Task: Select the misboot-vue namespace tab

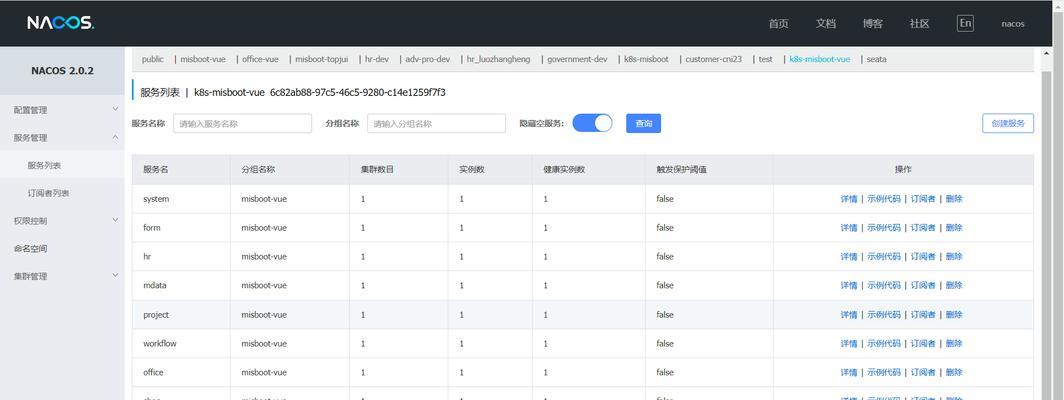Action: click(x=203, y=59)
